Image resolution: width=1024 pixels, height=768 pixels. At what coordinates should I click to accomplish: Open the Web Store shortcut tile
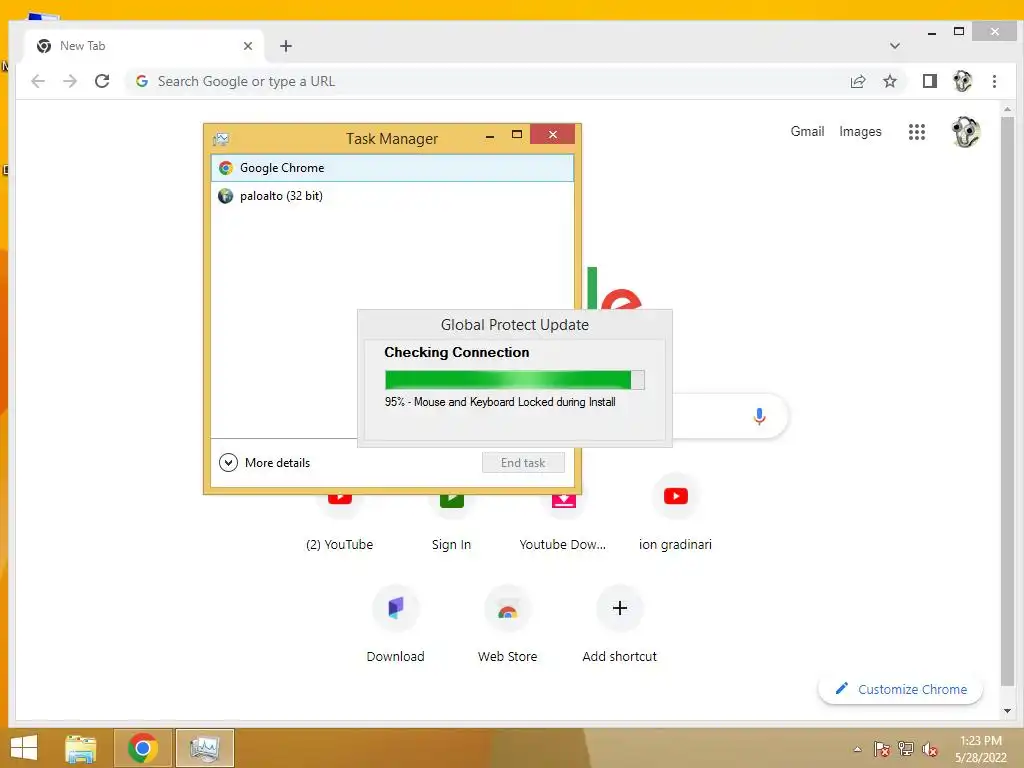point(507,609)
